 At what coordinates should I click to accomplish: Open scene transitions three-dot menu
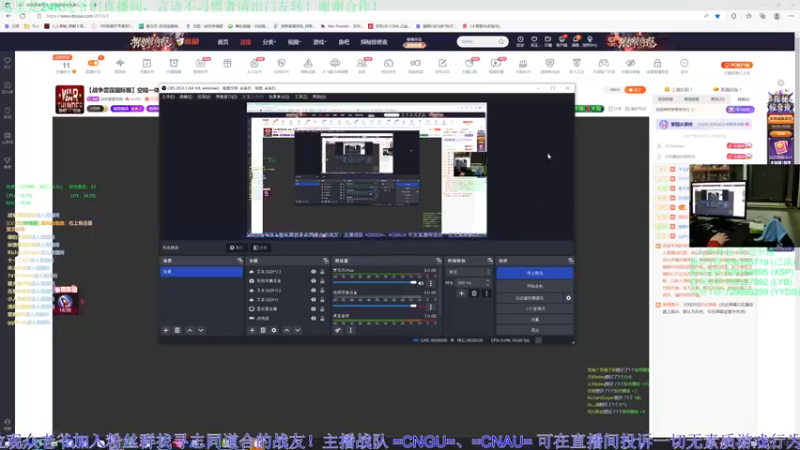486,293
